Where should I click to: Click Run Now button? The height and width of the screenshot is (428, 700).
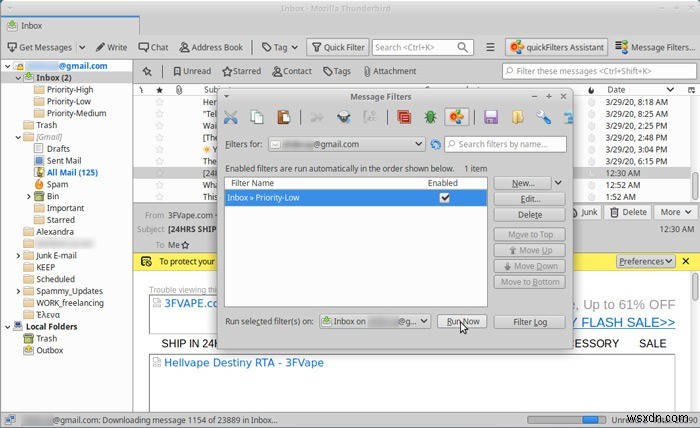click(462, 321)
